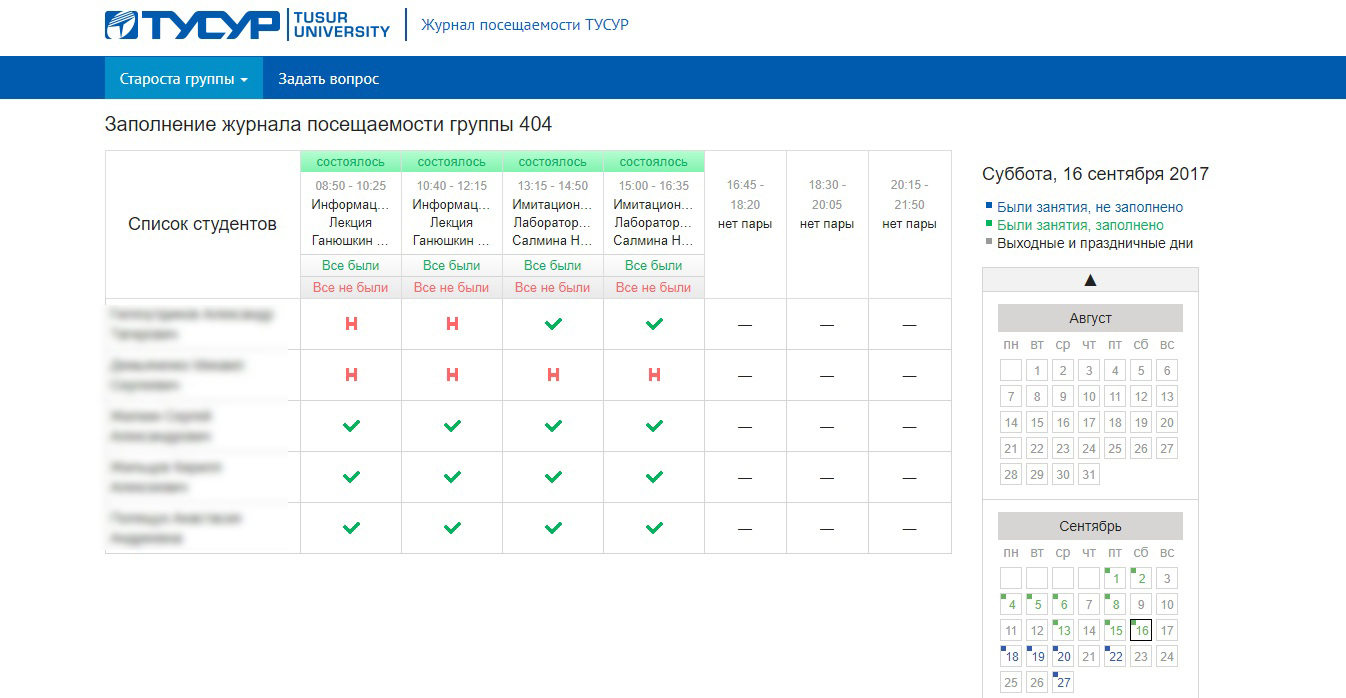
Task: Toggle third student's 10:40 present checkmark
Action: click(452, 426)
